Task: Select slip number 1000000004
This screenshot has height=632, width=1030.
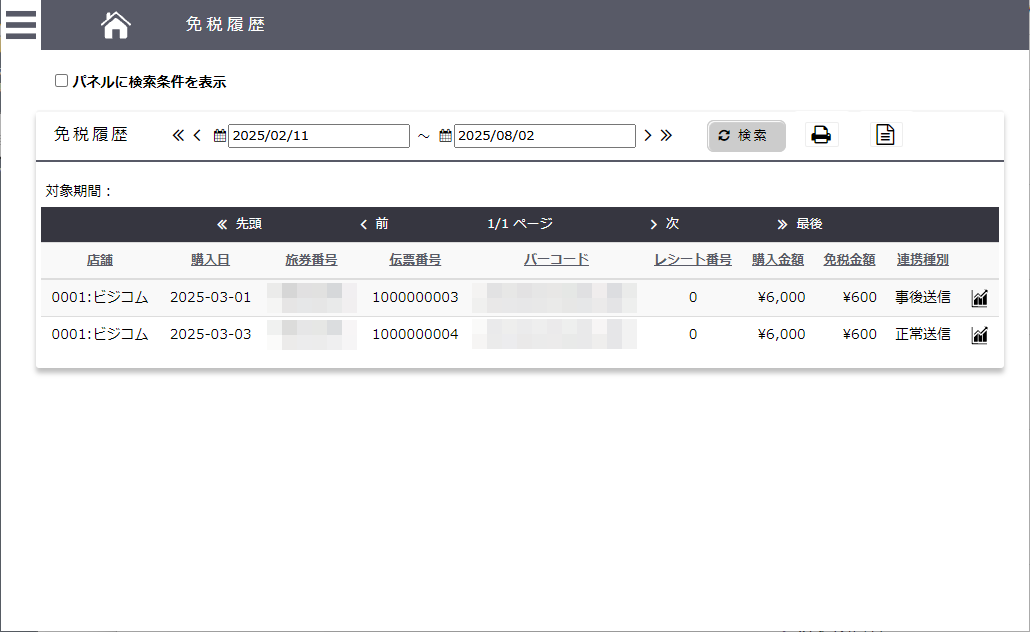Action: point(415,334)
